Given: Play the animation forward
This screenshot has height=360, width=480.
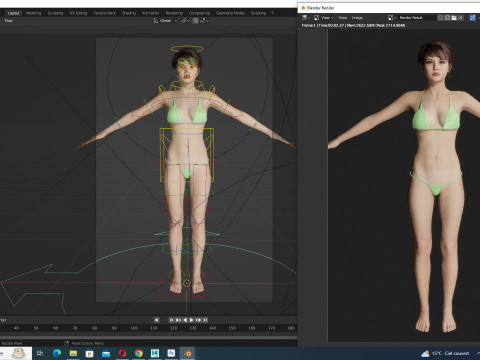Looking at the screenshot, I should [192, 320].
